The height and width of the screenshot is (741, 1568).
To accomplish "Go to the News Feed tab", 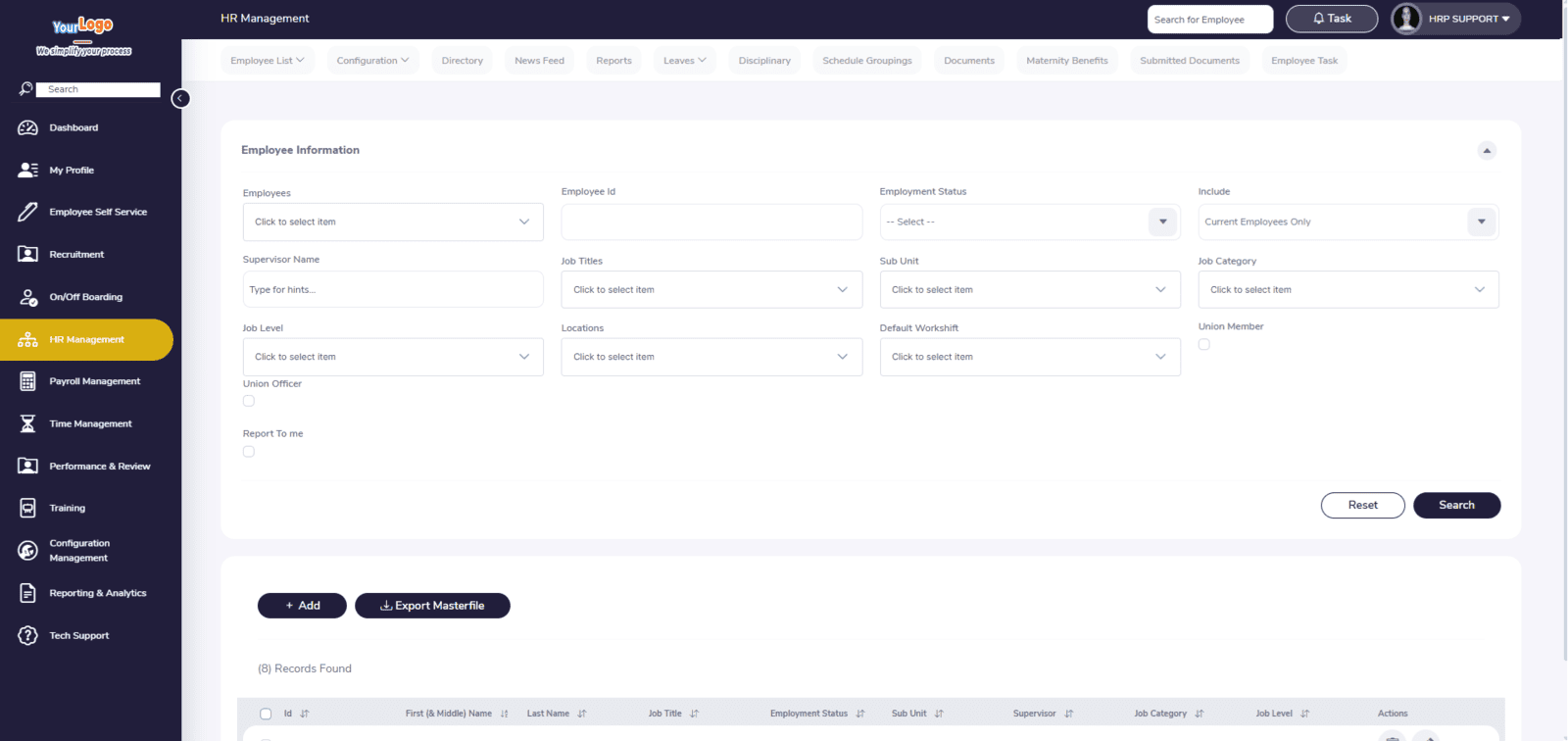I will 540,61.
